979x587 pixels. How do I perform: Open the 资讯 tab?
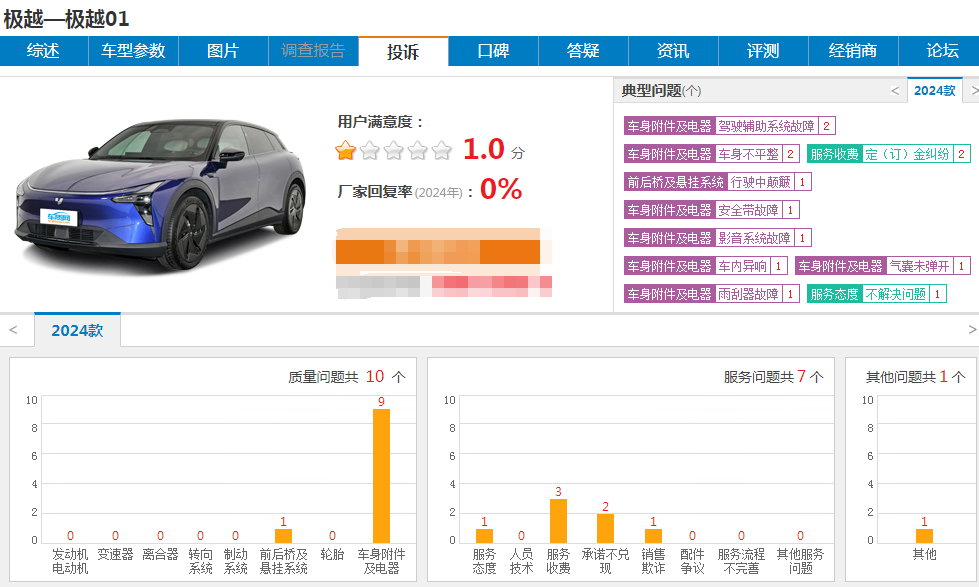pyautogui.click(x=673, y=51)
